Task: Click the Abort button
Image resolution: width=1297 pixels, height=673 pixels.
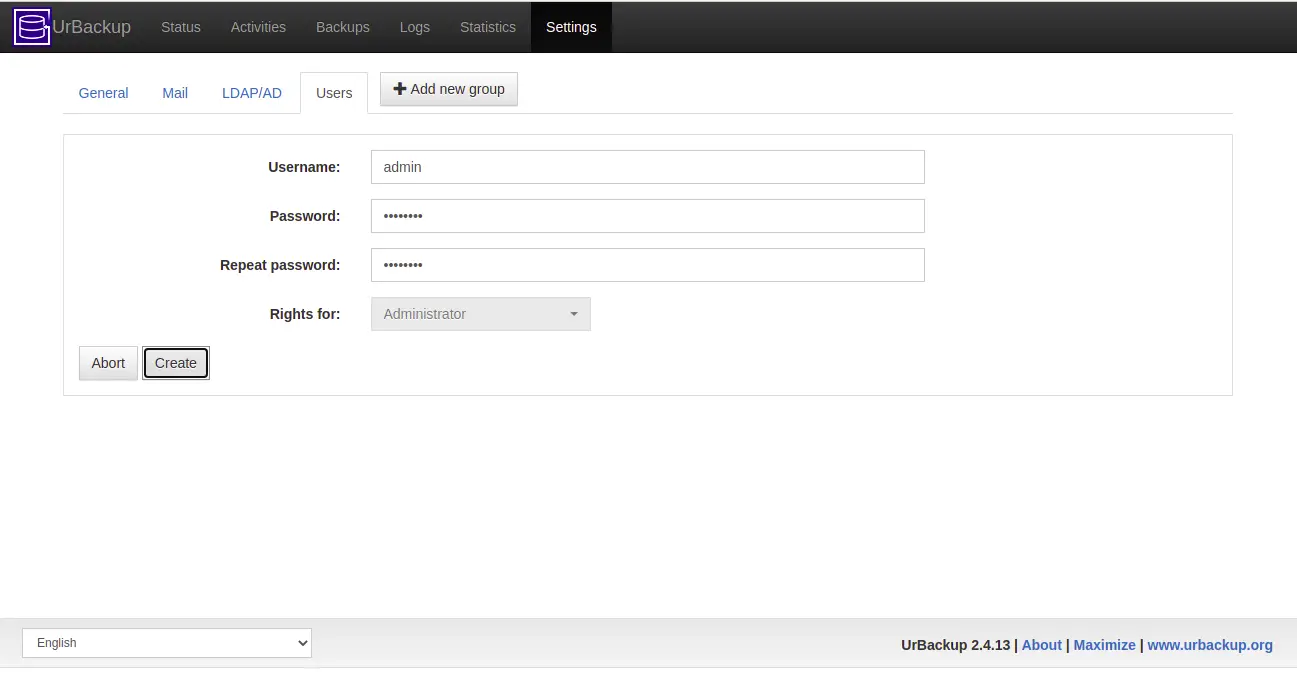Action: (108, 363)
